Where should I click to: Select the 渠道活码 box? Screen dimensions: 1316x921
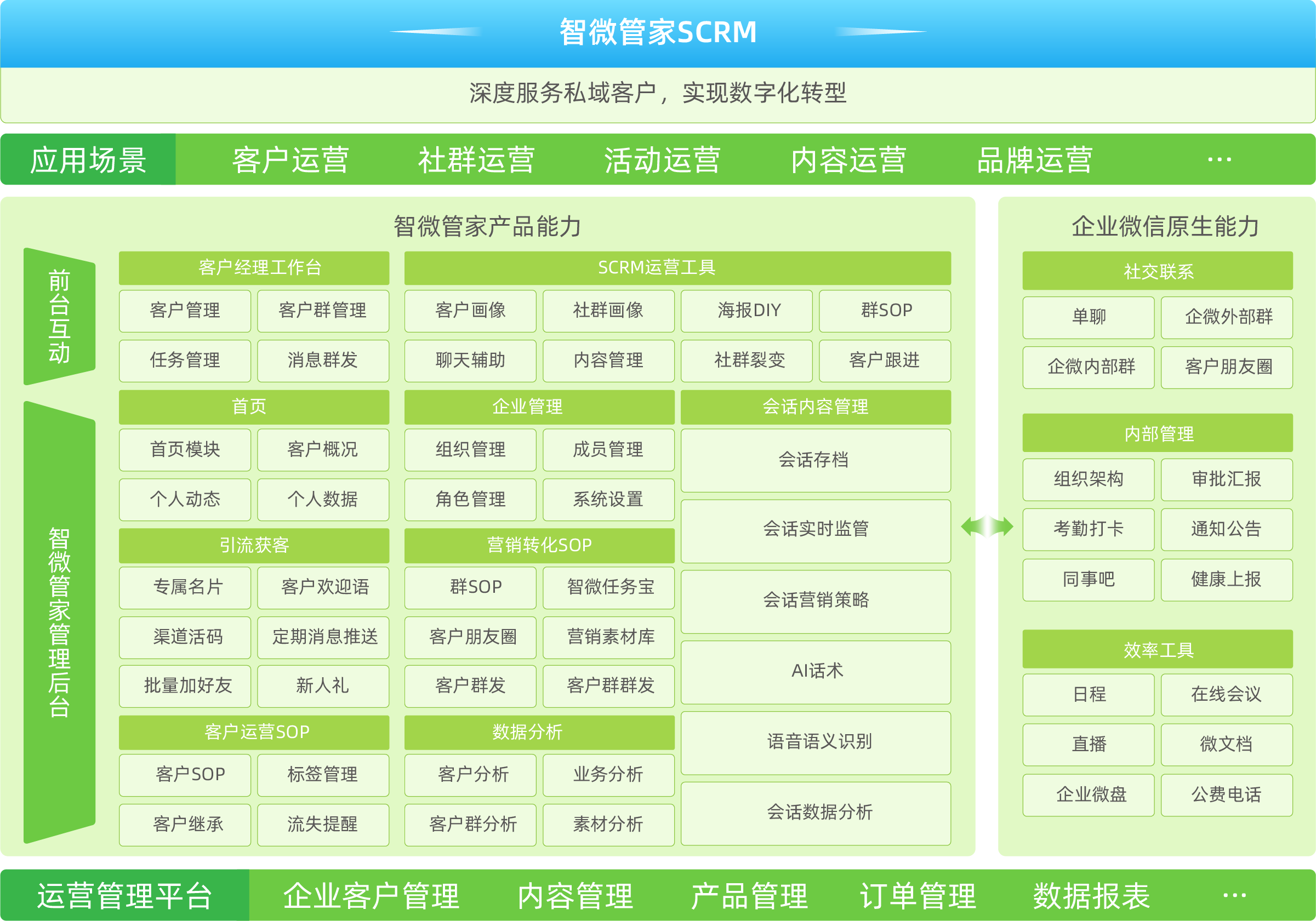click(x=185, y=638)
